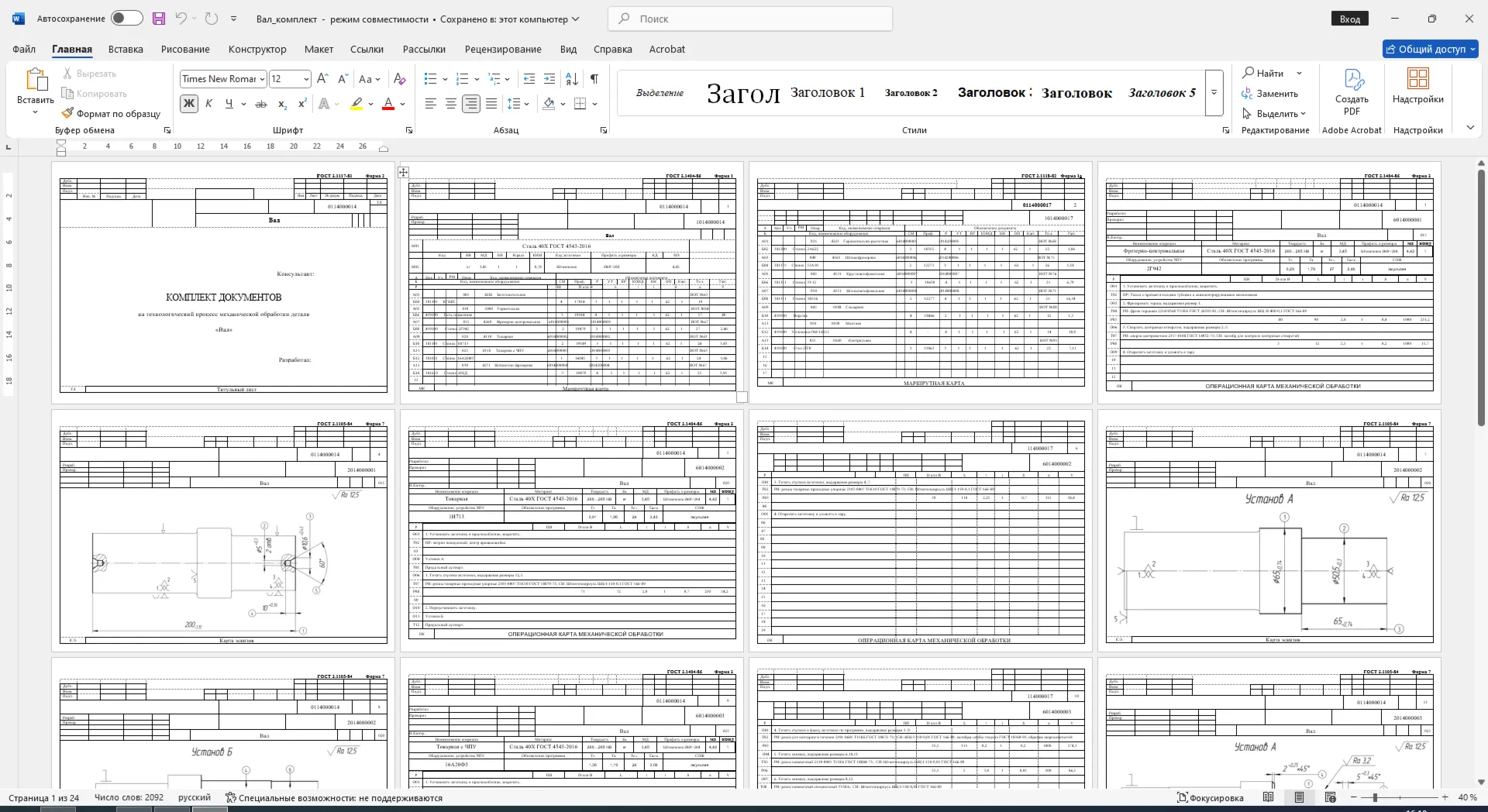Click in the Поиск search field
This screenshot has height=812, width=1488.
(x=750, y=19)
